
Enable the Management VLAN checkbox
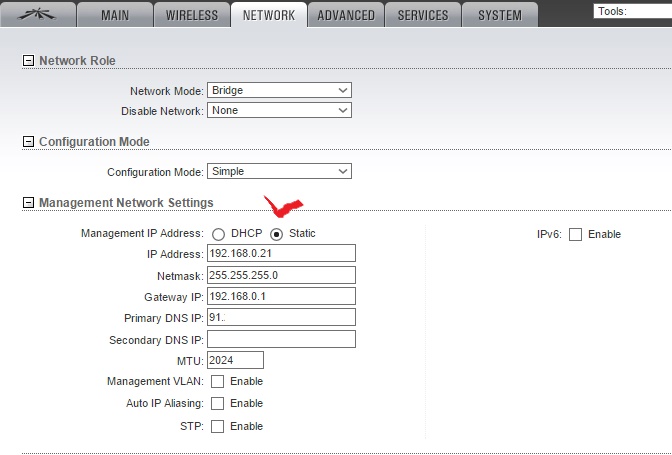[x=217, y=381]
